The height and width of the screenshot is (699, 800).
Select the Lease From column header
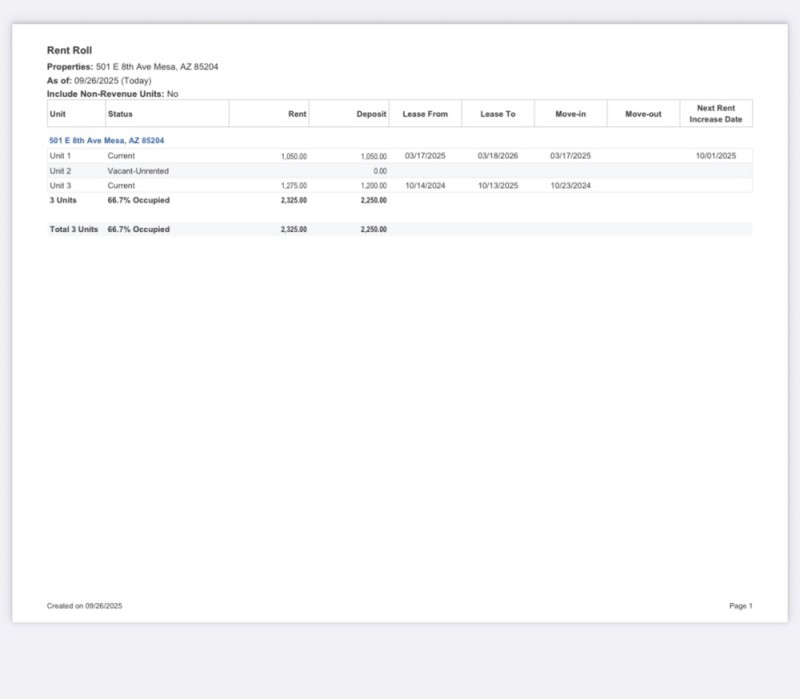pos(425,114)
